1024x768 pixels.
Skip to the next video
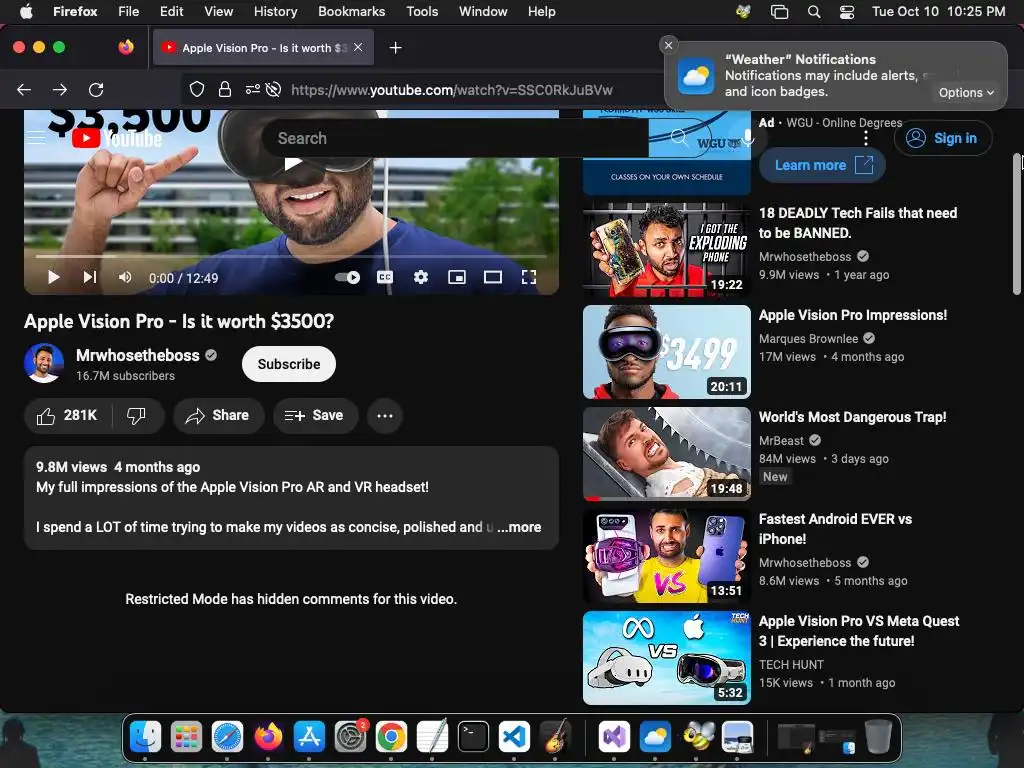[x=90, y=278]
